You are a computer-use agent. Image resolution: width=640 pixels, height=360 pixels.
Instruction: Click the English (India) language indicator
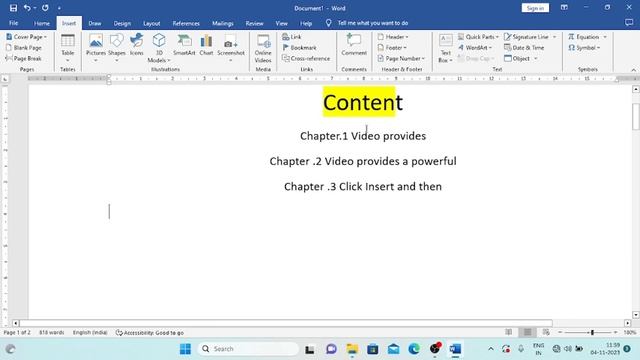(x=90, y=333)
